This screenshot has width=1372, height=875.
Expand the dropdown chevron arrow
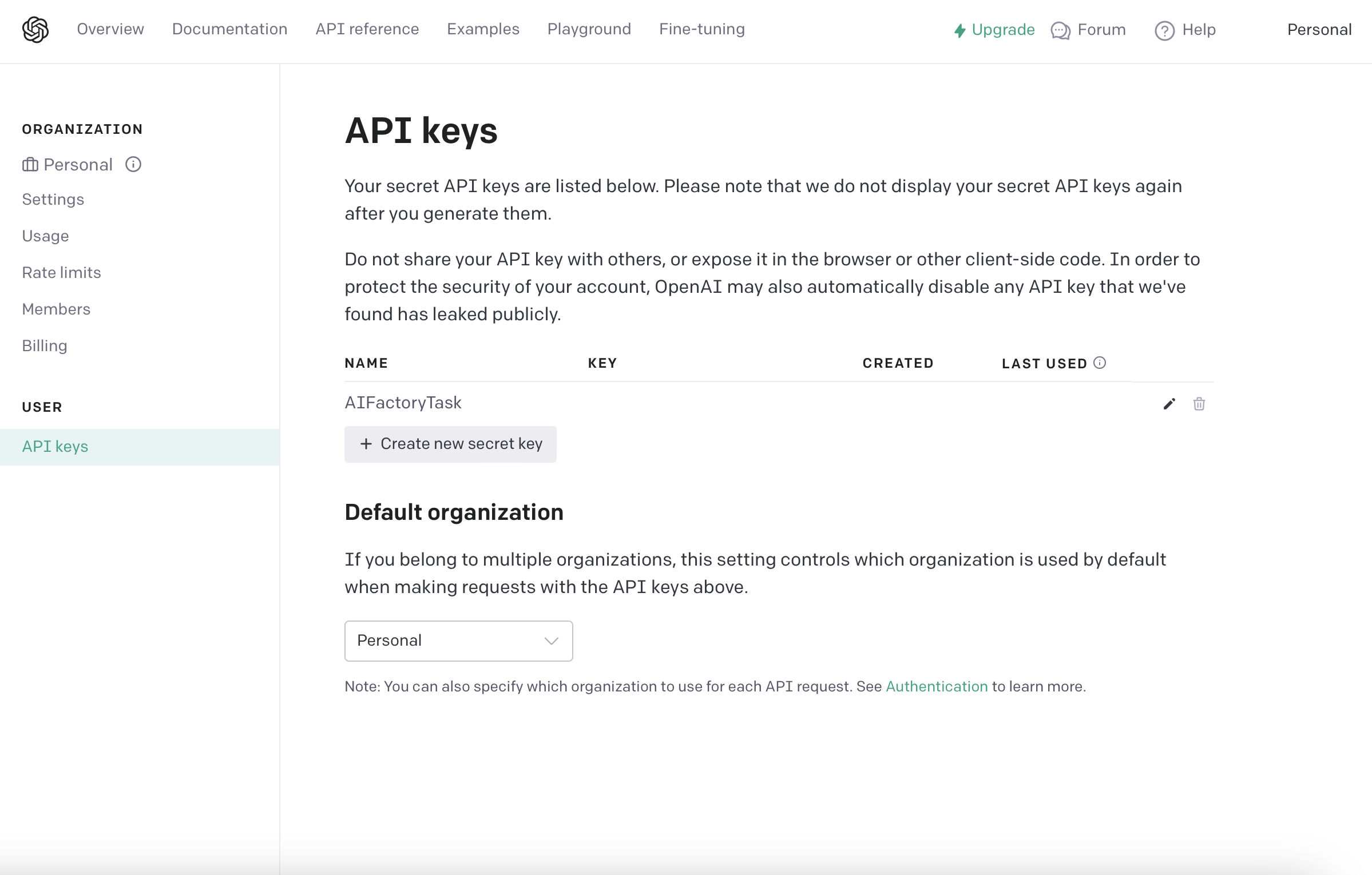coord(552,641)
